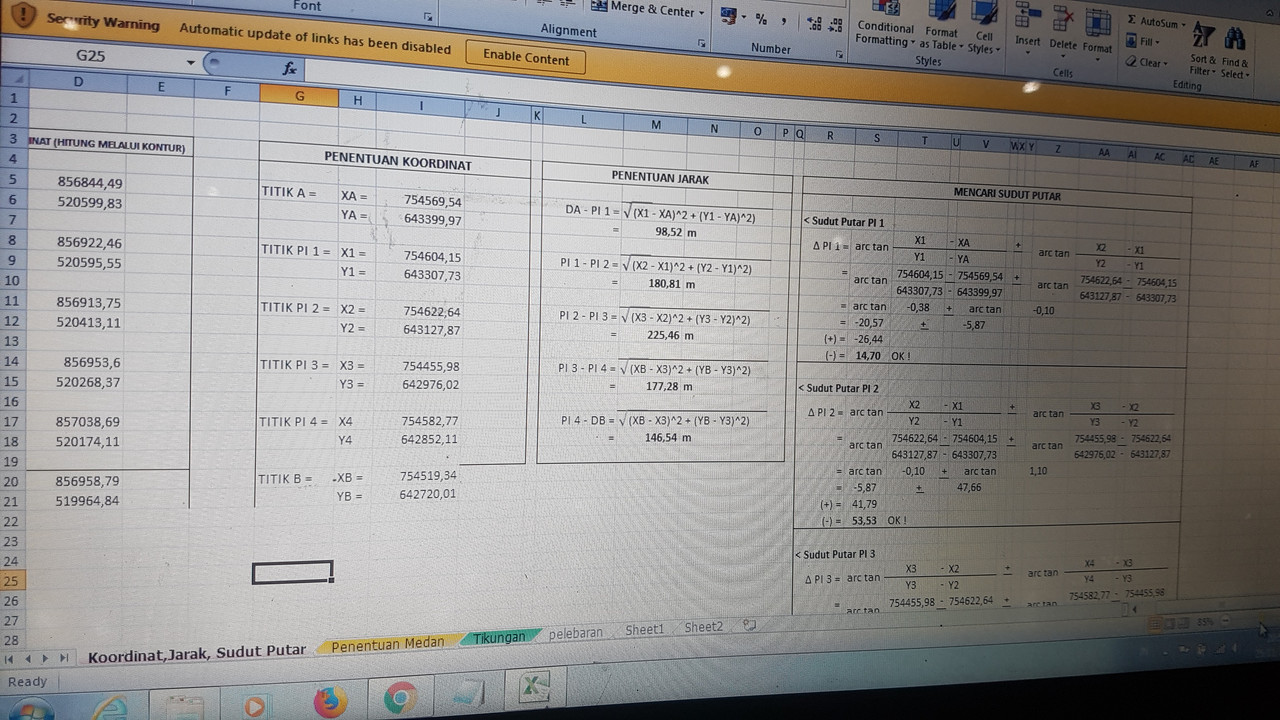Click TITIK B = label cell
1280x720 pixels.
[285, 478]
